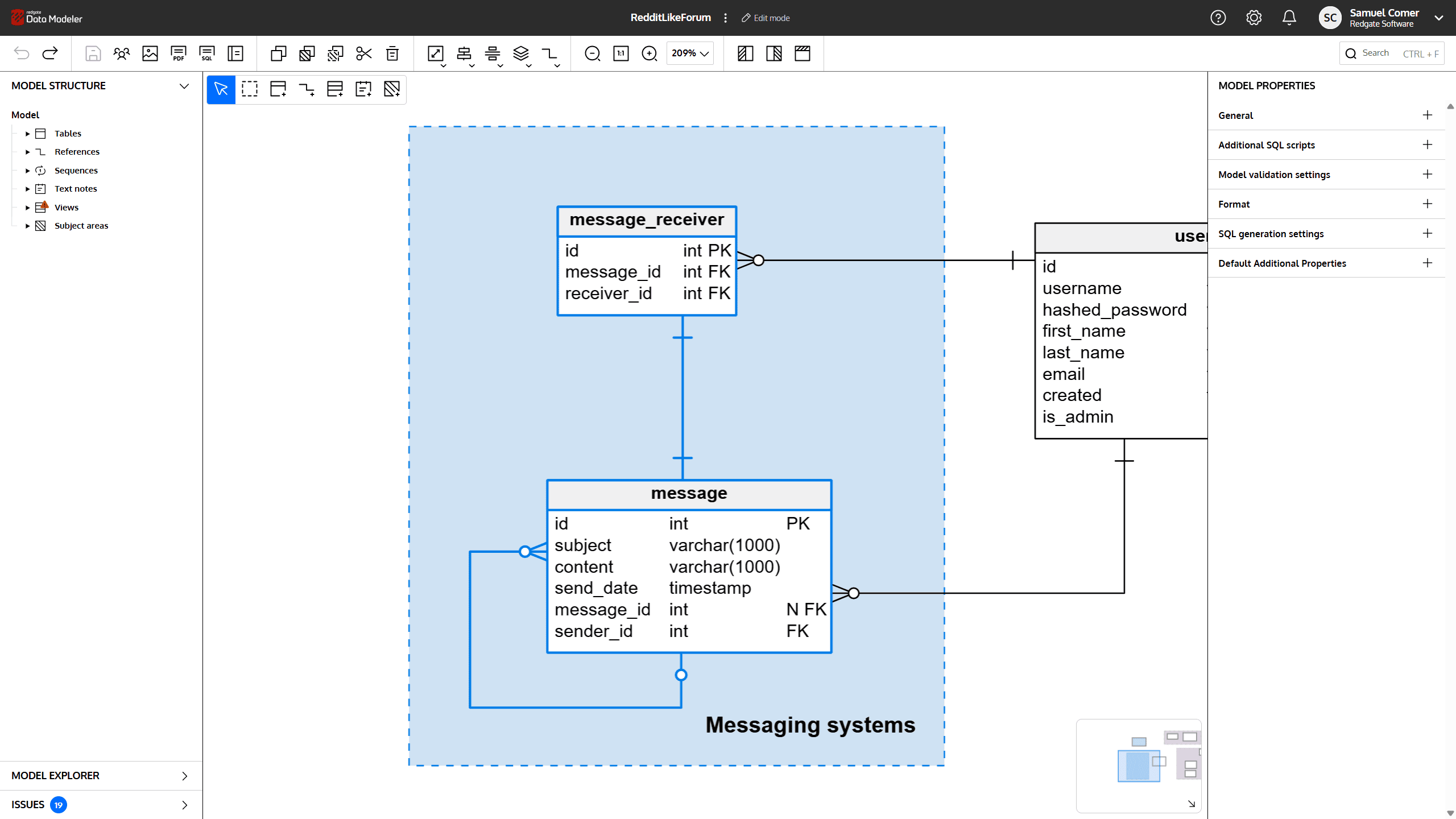1456x819 pixels.
Task: Select the message_receiver table header
Action: click(x=647, y=220)
